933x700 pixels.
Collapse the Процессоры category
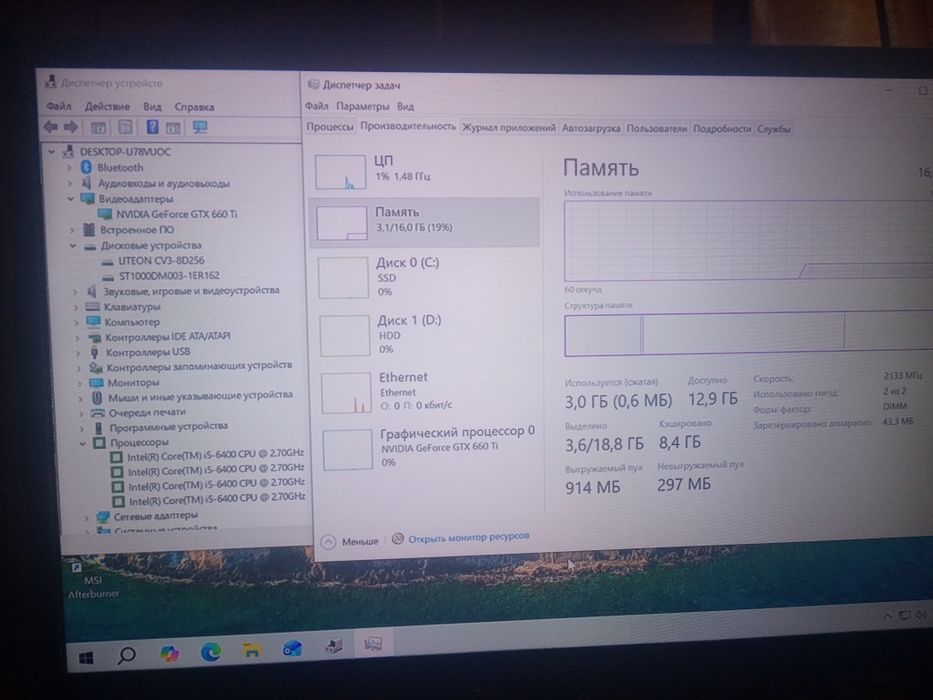[x=83, y=443]
